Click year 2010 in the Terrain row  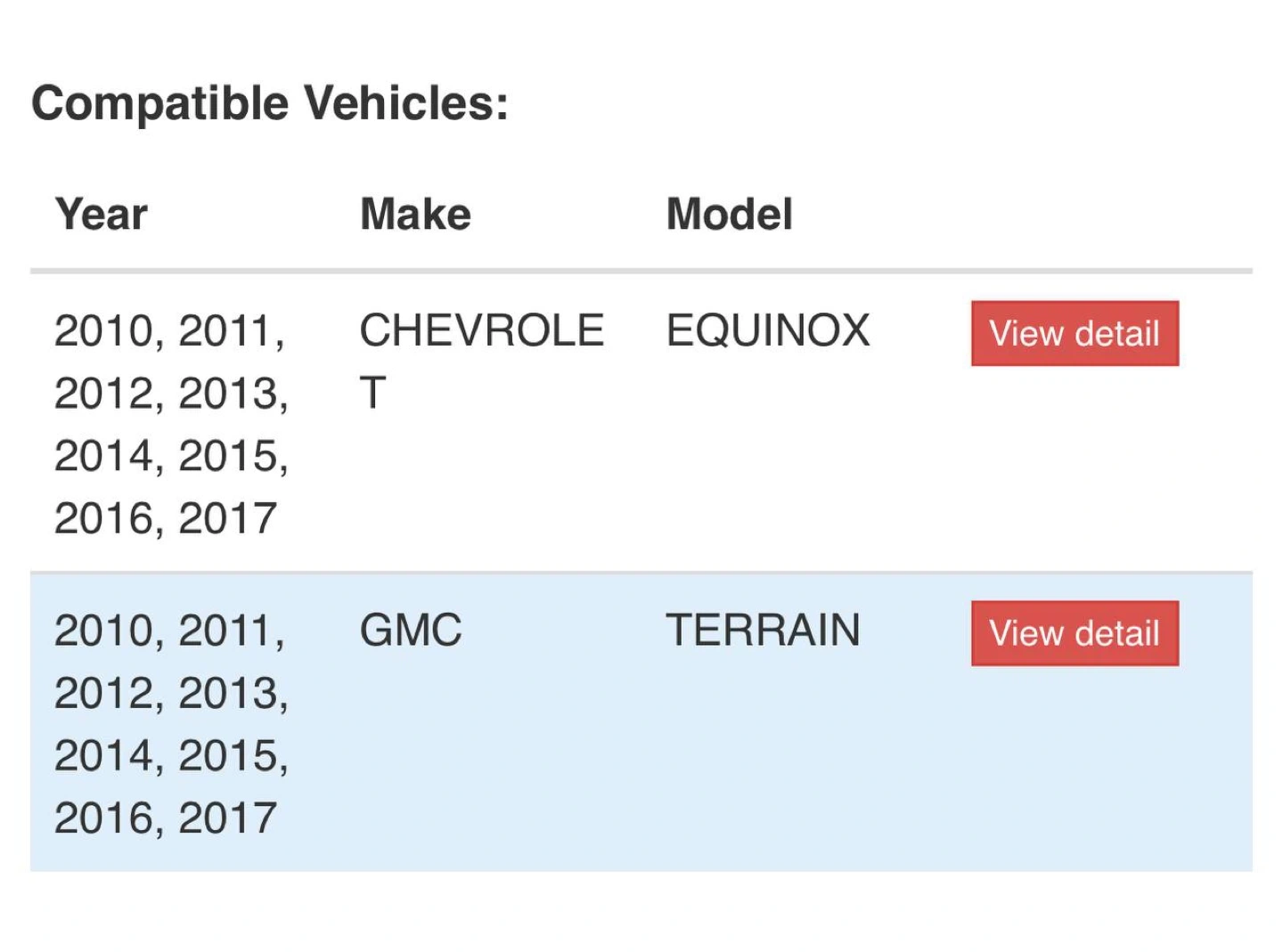pos(103,631)
